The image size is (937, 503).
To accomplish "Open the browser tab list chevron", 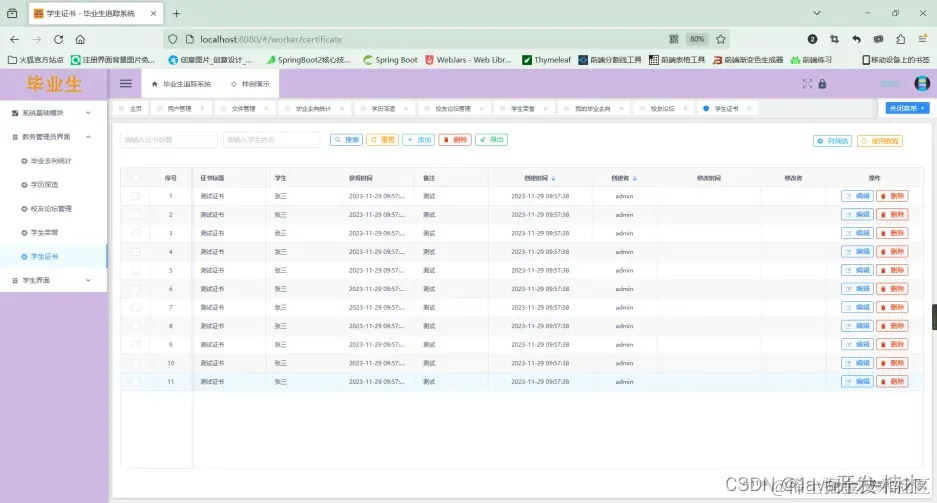I will [817, 13].
